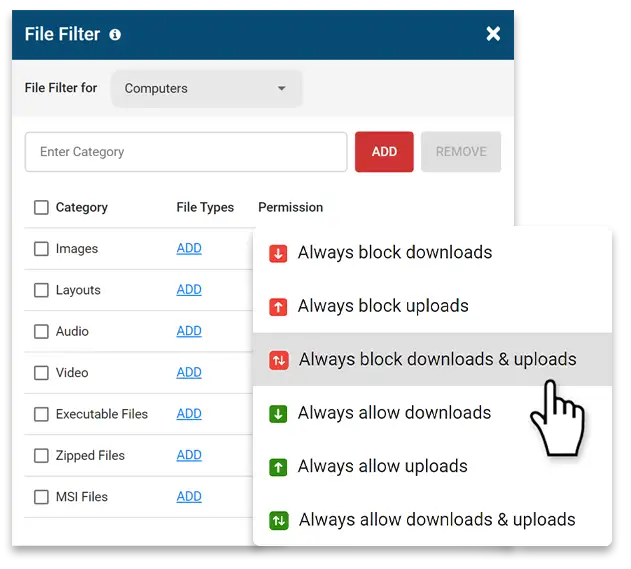Tick the Images category checkbox
Screen dimensions: 631x569
click(41, 249)
